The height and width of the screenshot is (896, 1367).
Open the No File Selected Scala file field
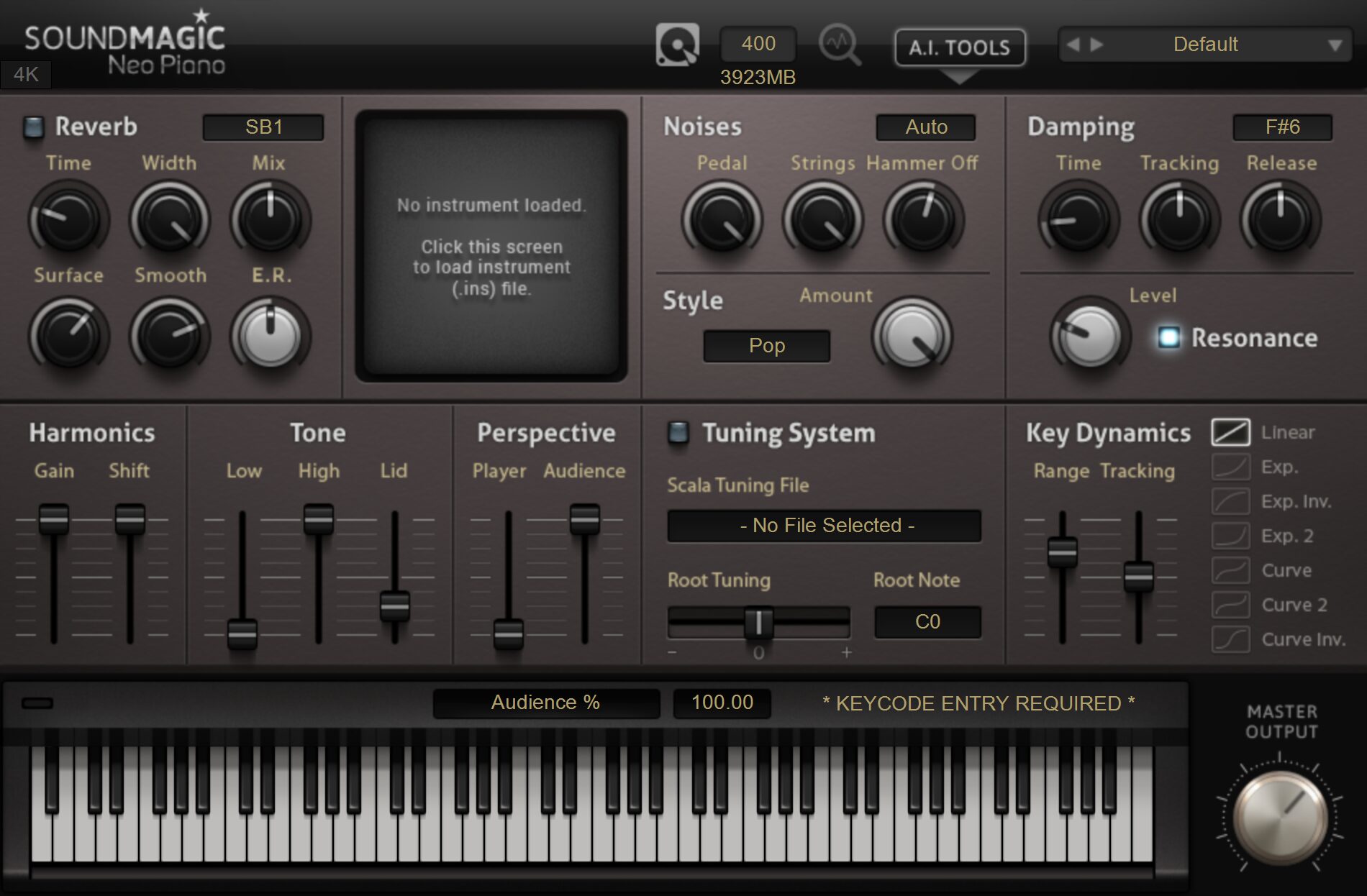tap(825, 526)
